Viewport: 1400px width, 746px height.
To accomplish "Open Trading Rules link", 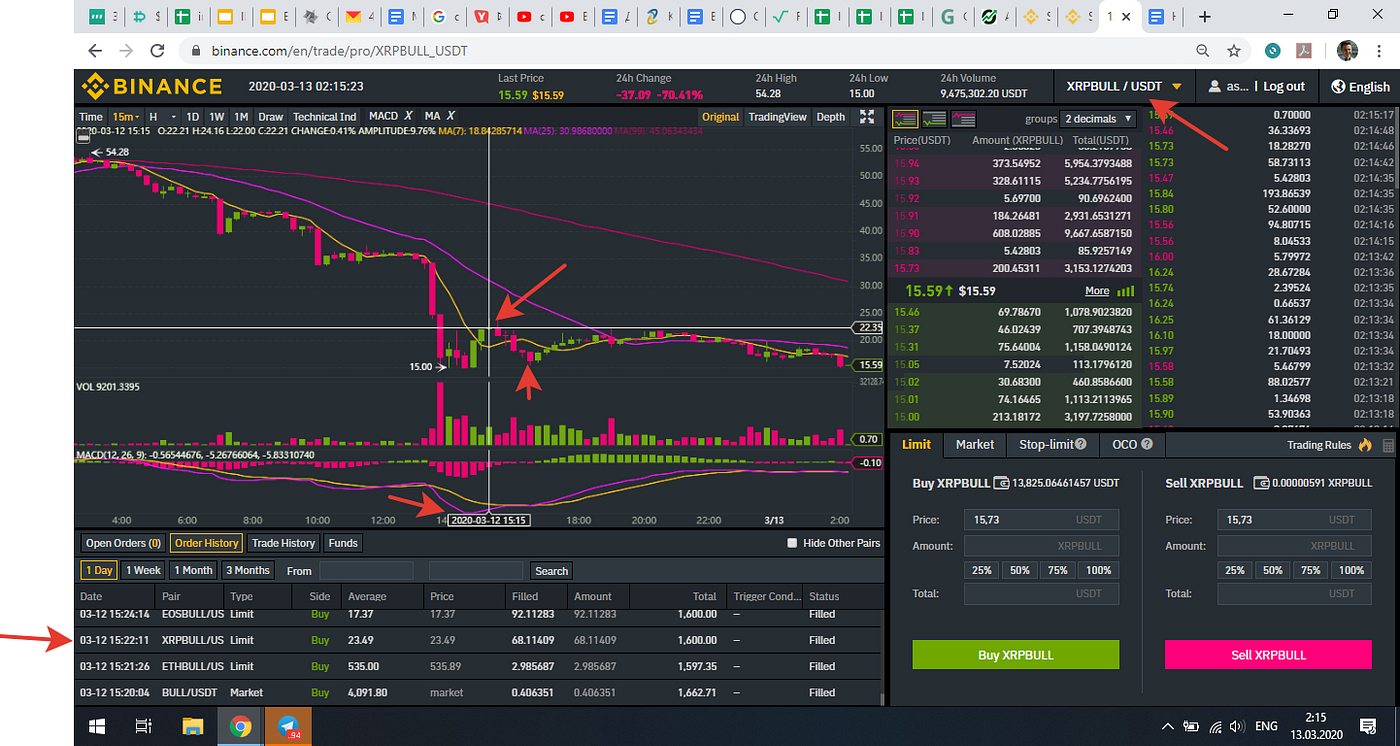I will (1318, 445).
